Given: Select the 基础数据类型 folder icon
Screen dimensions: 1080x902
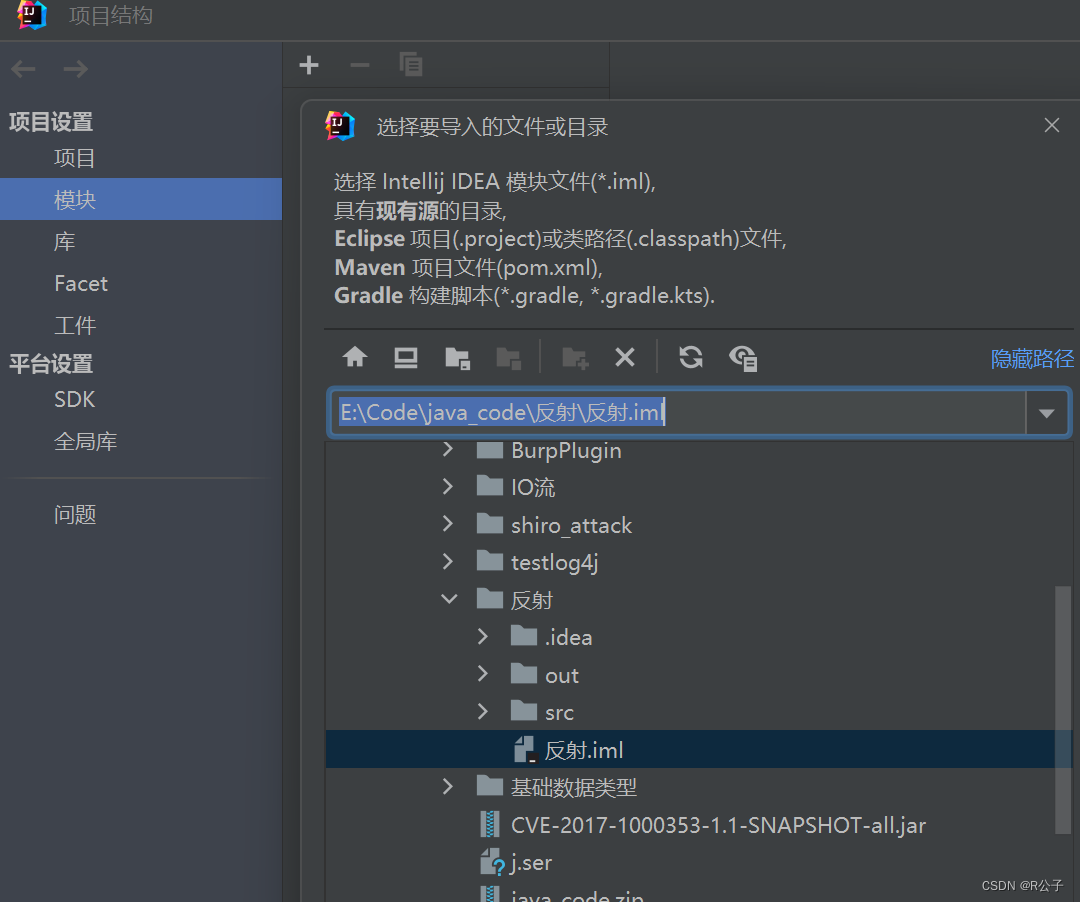Looking at the screenshot, I should pos(490,786).
